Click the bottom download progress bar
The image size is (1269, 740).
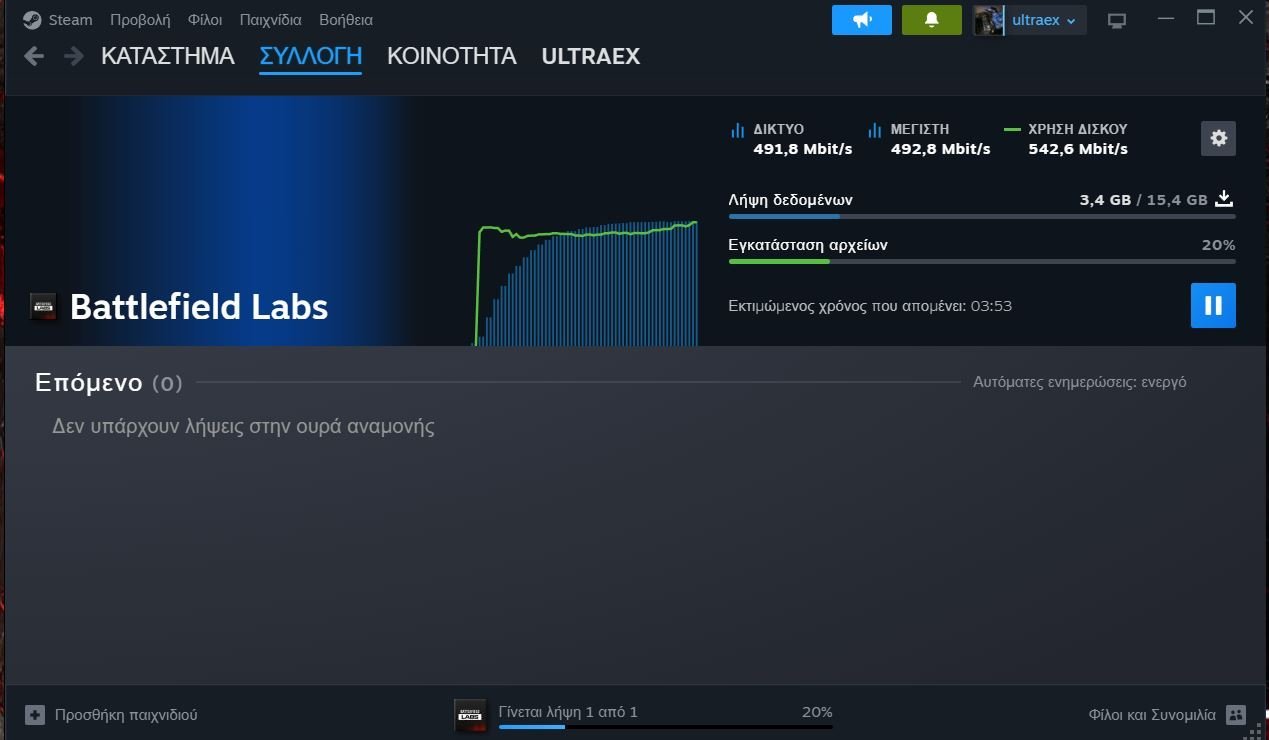tap(665, 727)
